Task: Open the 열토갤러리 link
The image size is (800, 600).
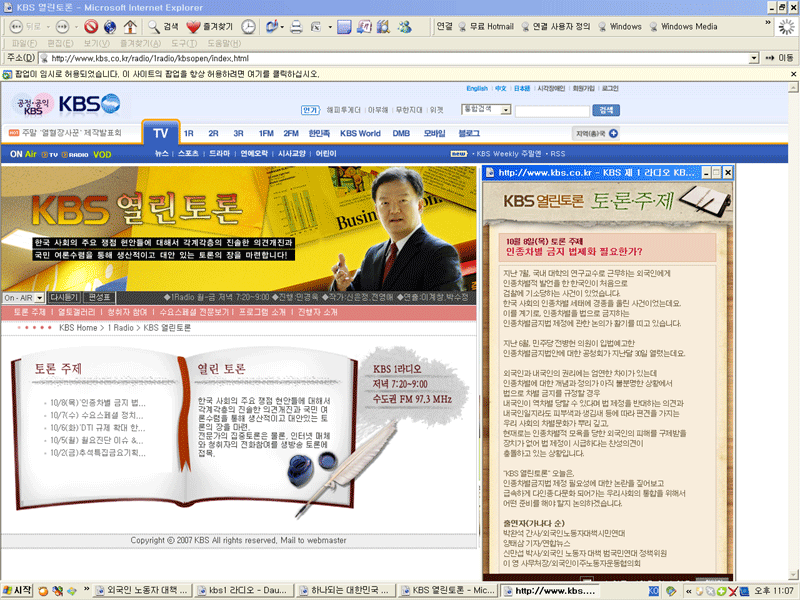Action: pyautogui.click(x=76, y=312)
